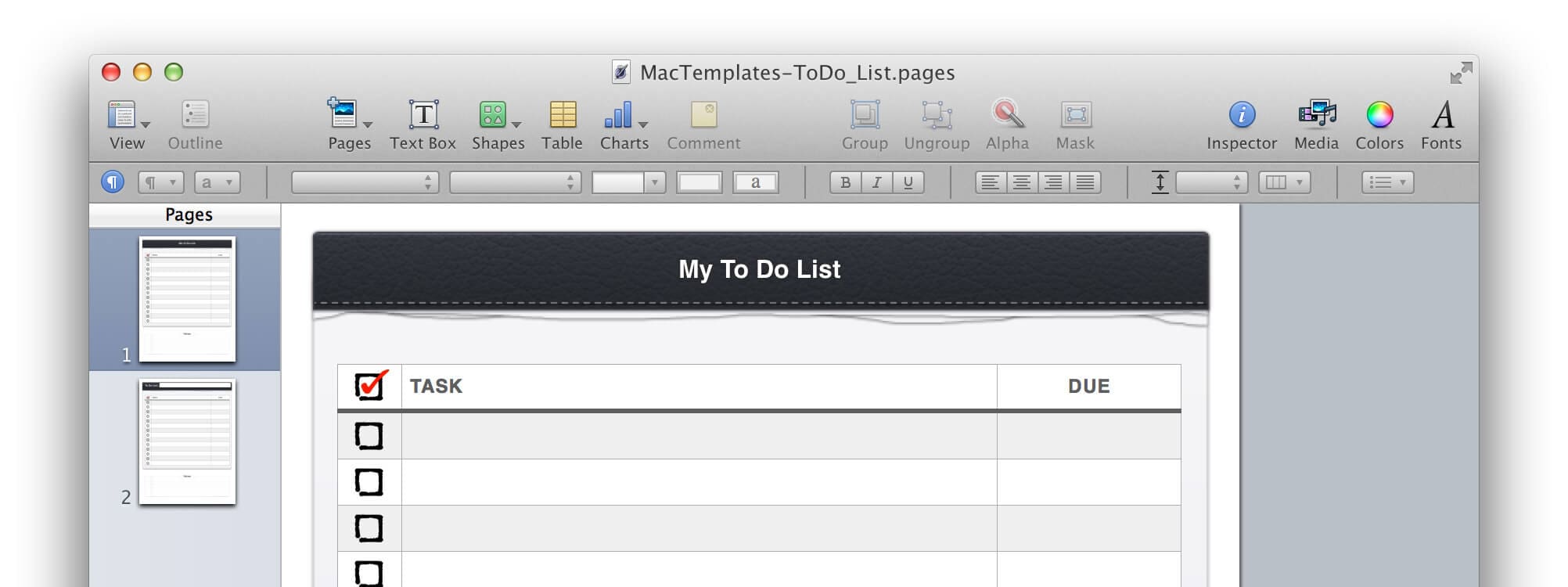Open the list style dropdown
The height and width of the screenshot is (587, 1568).
click(1388, 182)
